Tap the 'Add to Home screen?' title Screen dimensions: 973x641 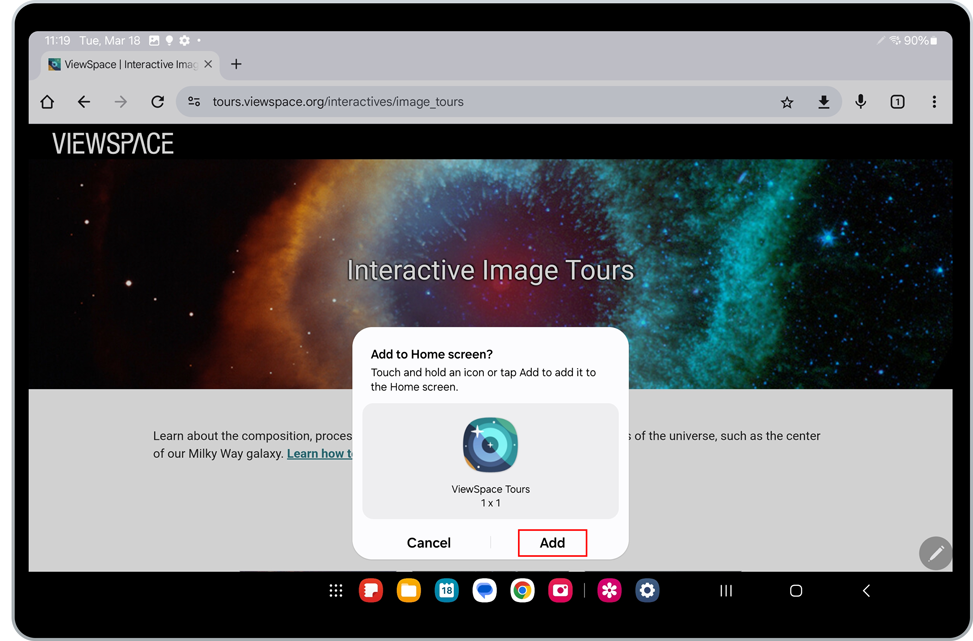[432, 354]
